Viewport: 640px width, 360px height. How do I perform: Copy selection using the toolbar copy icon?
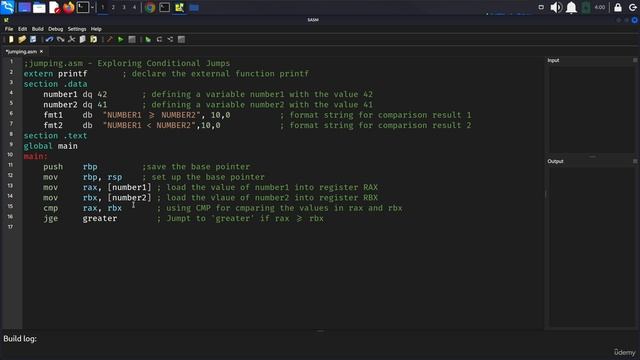(82, 40)
